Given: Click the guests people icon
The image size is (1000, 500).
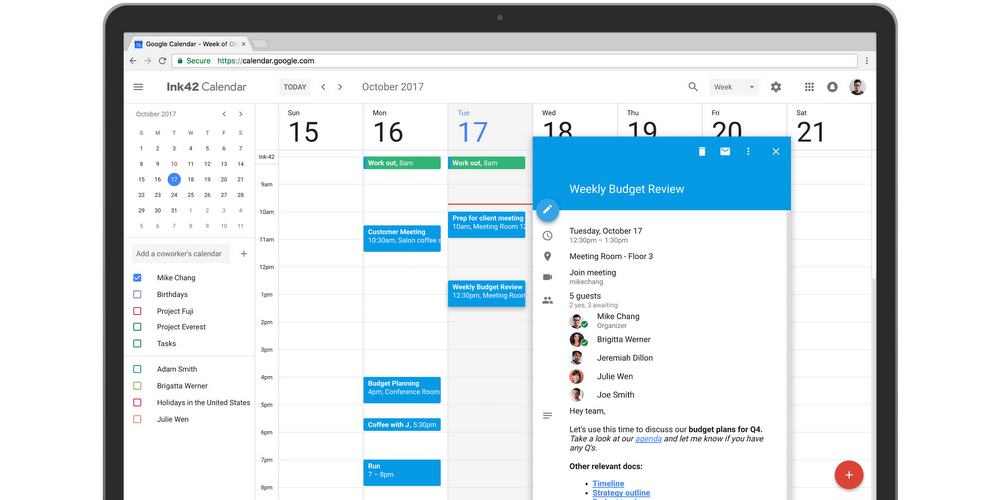Looking at the screenshot, I should (547, 300).
